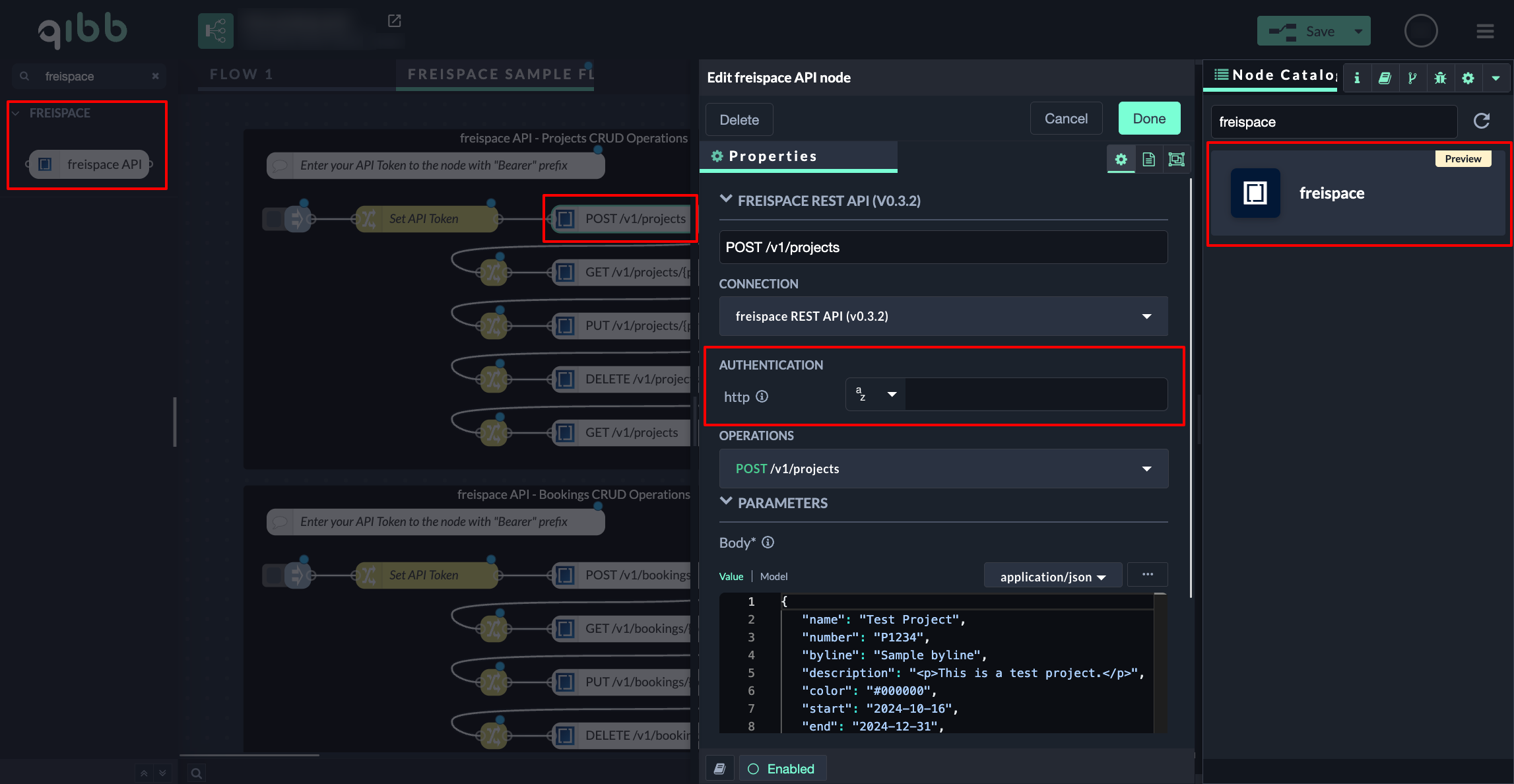Open the git branch history icon
This screenshot has width=1514, height=784.
point(1412,78)
